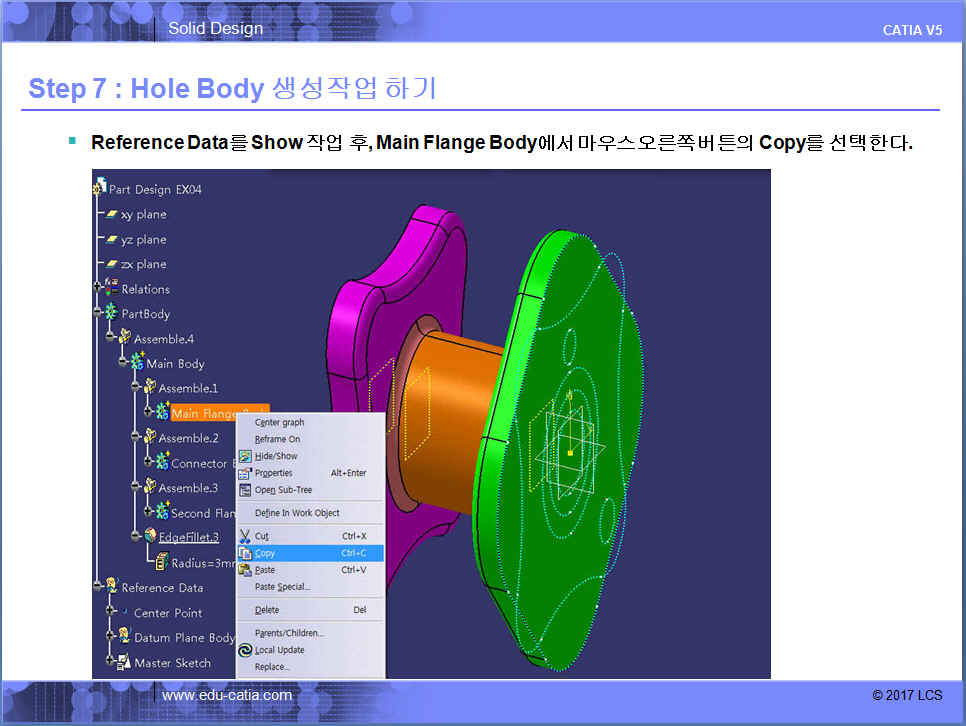Collapse the Reference Data node
This screenshot has height=726, width=966.
pyautogui.click(x=98, y=588)
